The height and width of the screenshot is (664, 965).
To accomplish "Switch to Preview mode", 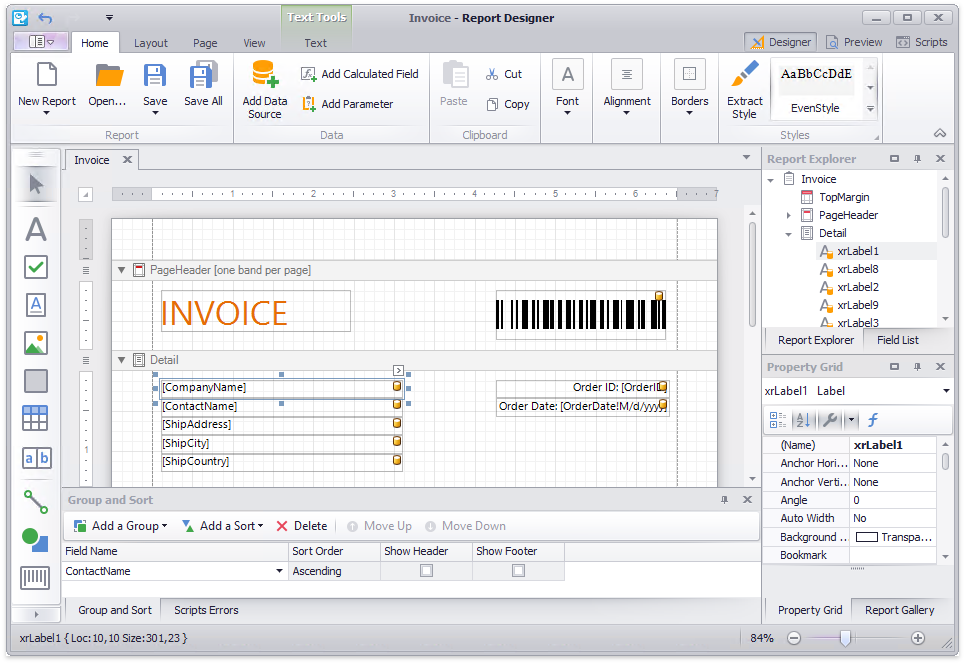I will click(x=854, y=42).
